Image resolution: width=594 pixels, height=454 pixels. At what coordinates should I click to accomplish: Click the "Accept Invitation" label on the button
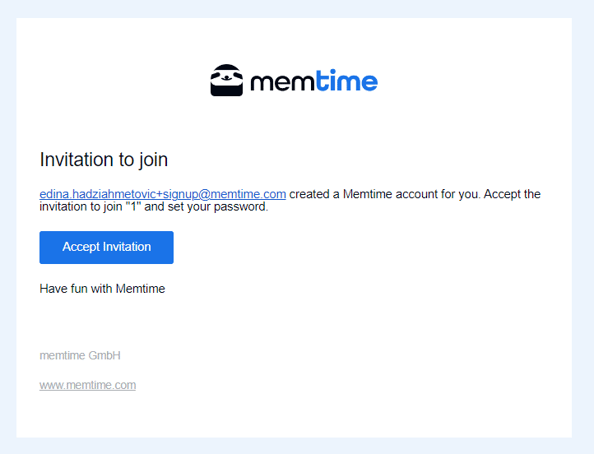click(106, 247)
